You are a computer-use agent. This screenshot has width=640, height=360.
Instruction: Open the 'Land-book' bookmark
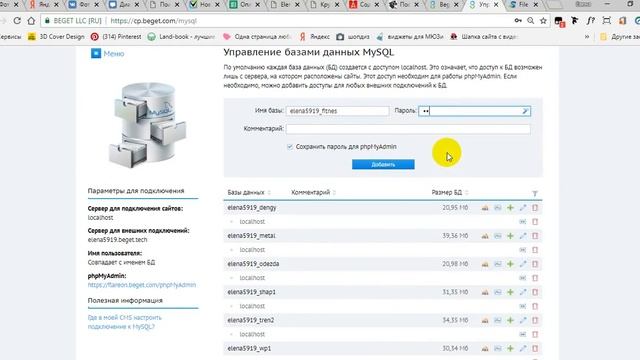point(181,37)
